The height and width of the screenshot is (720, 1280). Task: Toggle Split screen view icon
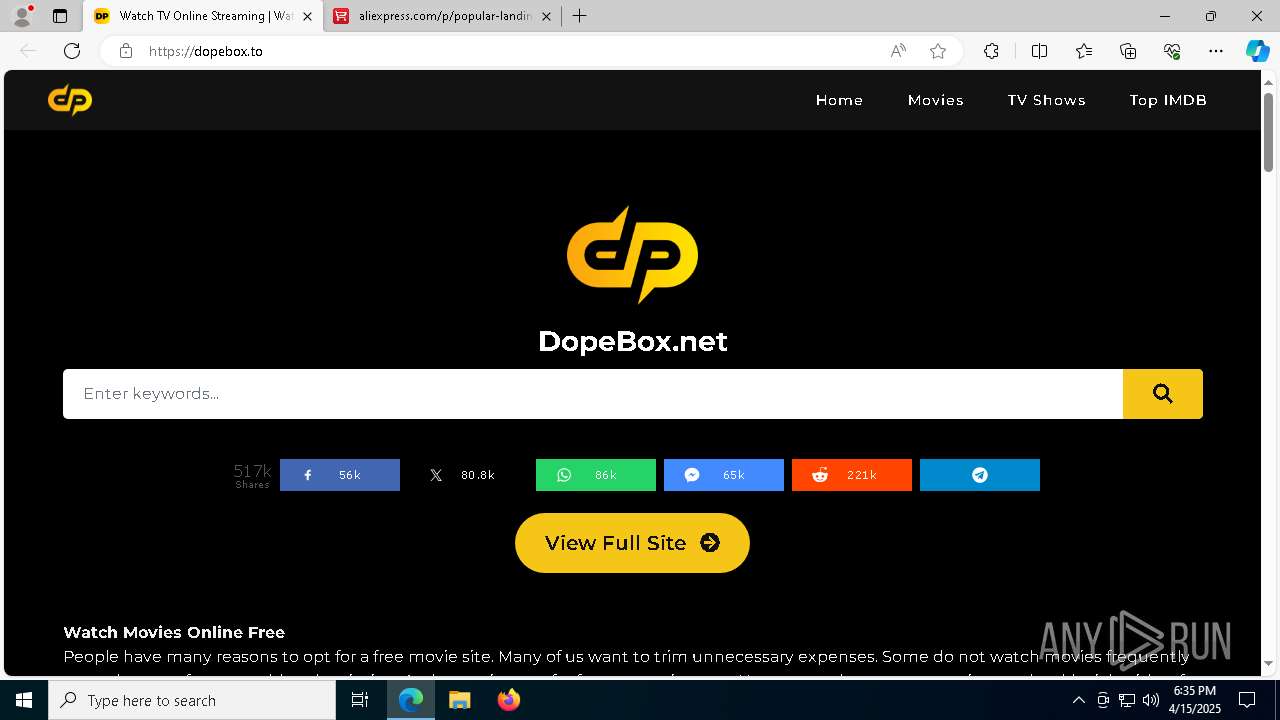pos(1039,51)
